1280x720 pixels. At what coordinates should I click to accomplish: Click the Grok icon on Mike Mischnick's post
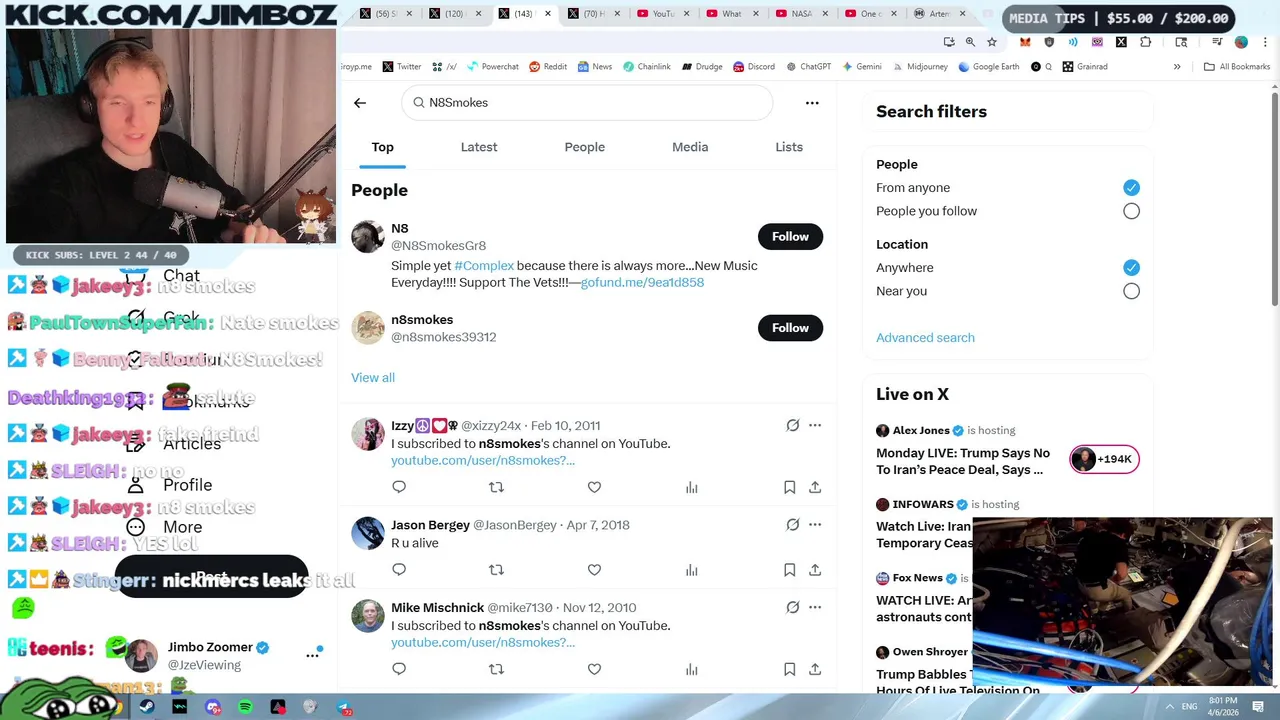[x=793, y=607]
